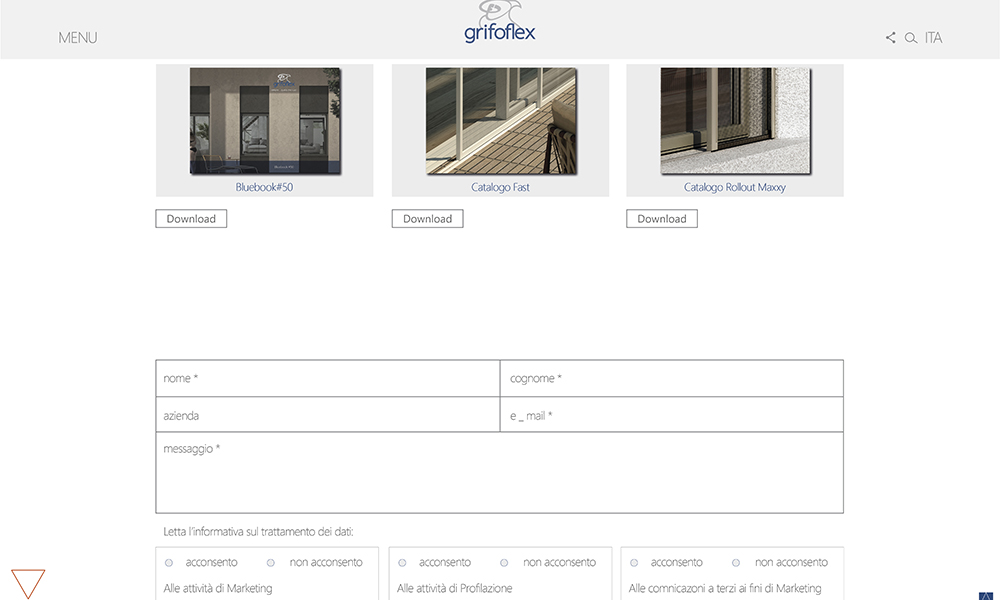Download the Bluebook#50 catalog
1000x600 pixels.
pyautogui.click(x=191, y=219)
